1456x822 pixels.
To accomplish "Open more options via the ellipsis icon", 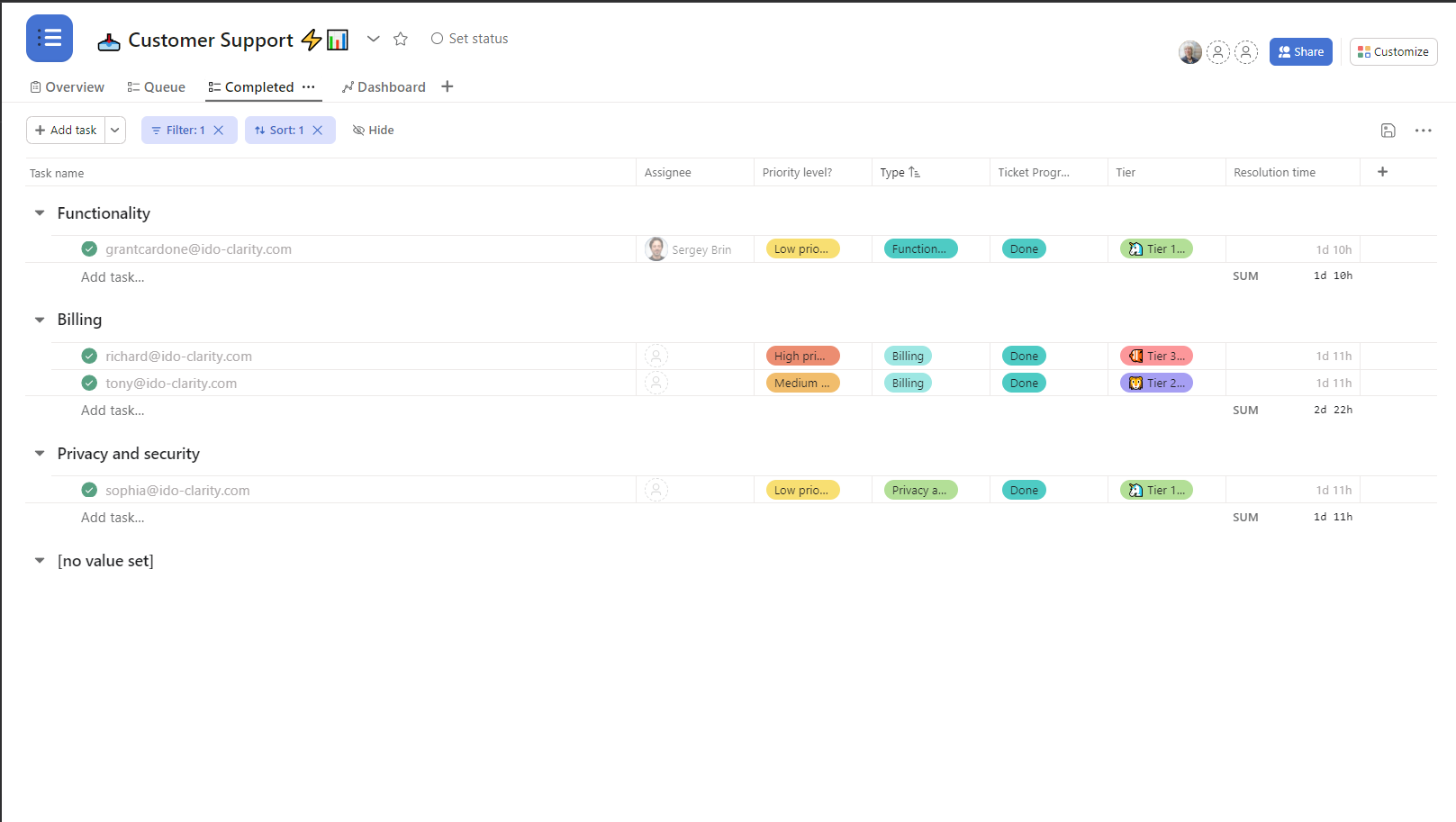I will 1423,131.
